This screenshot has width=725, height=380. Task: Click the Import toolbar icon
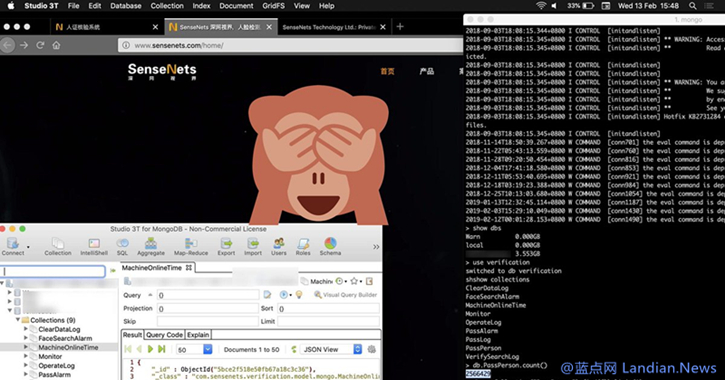253,246
